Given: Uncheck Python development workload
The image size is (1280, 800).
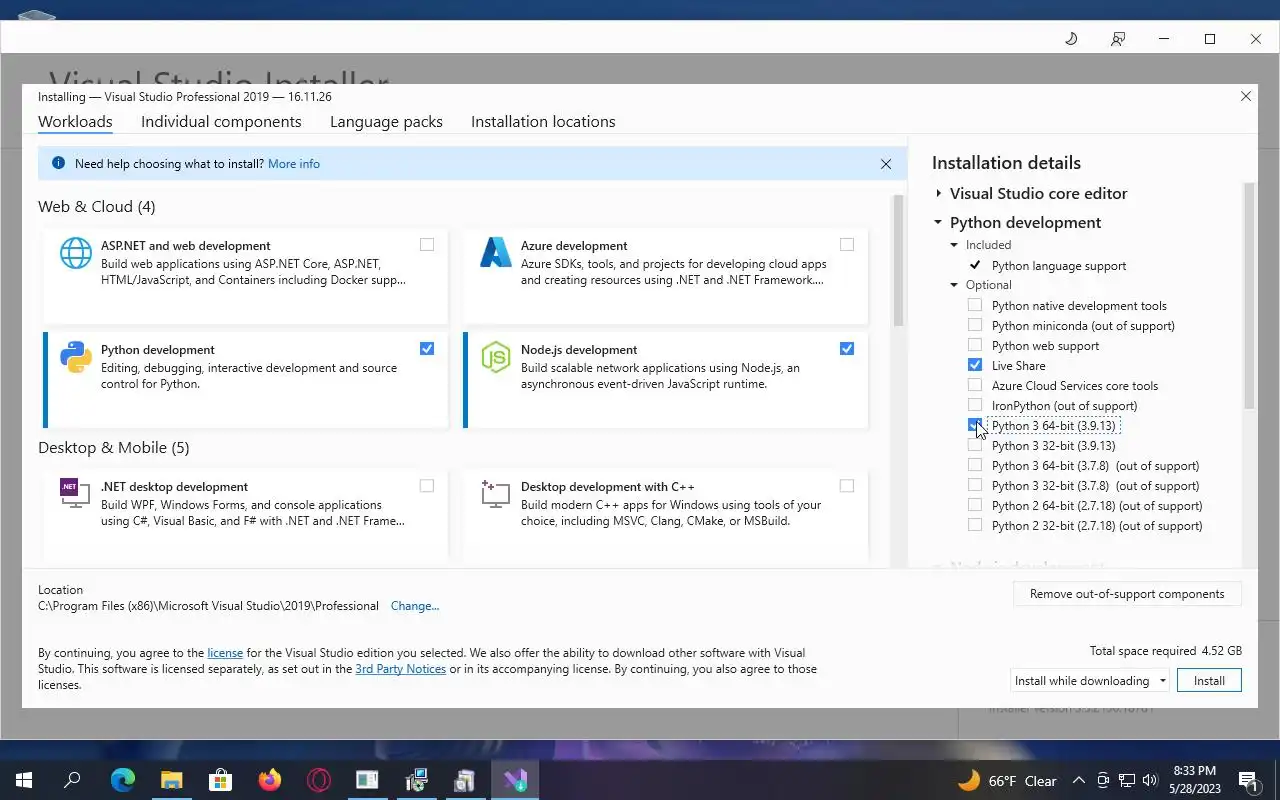Looking at the screenshot, I should click(427, 349).
